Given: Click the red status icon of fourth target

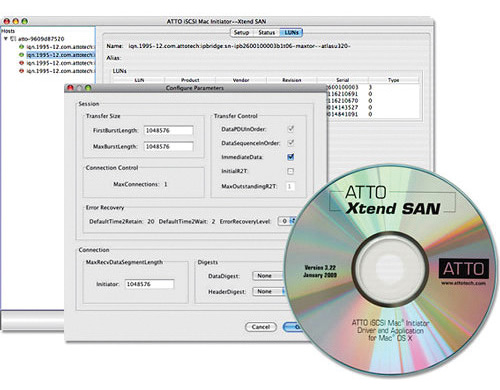Looking at the screenshot, I should 22,71.
